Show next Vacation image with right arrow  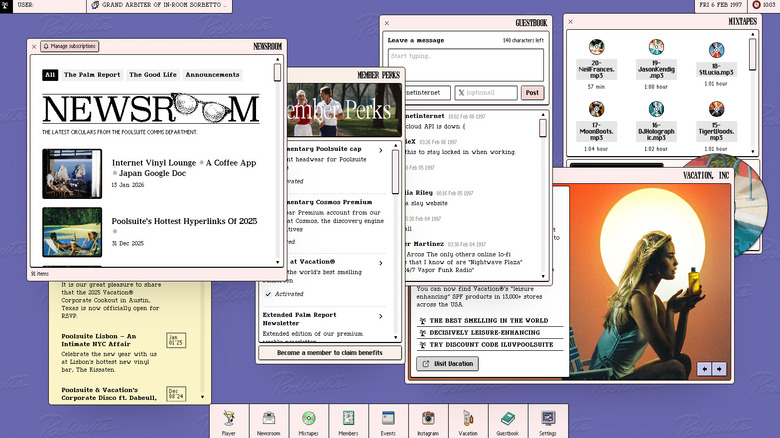pyautogui.click(x=719, y=369)
